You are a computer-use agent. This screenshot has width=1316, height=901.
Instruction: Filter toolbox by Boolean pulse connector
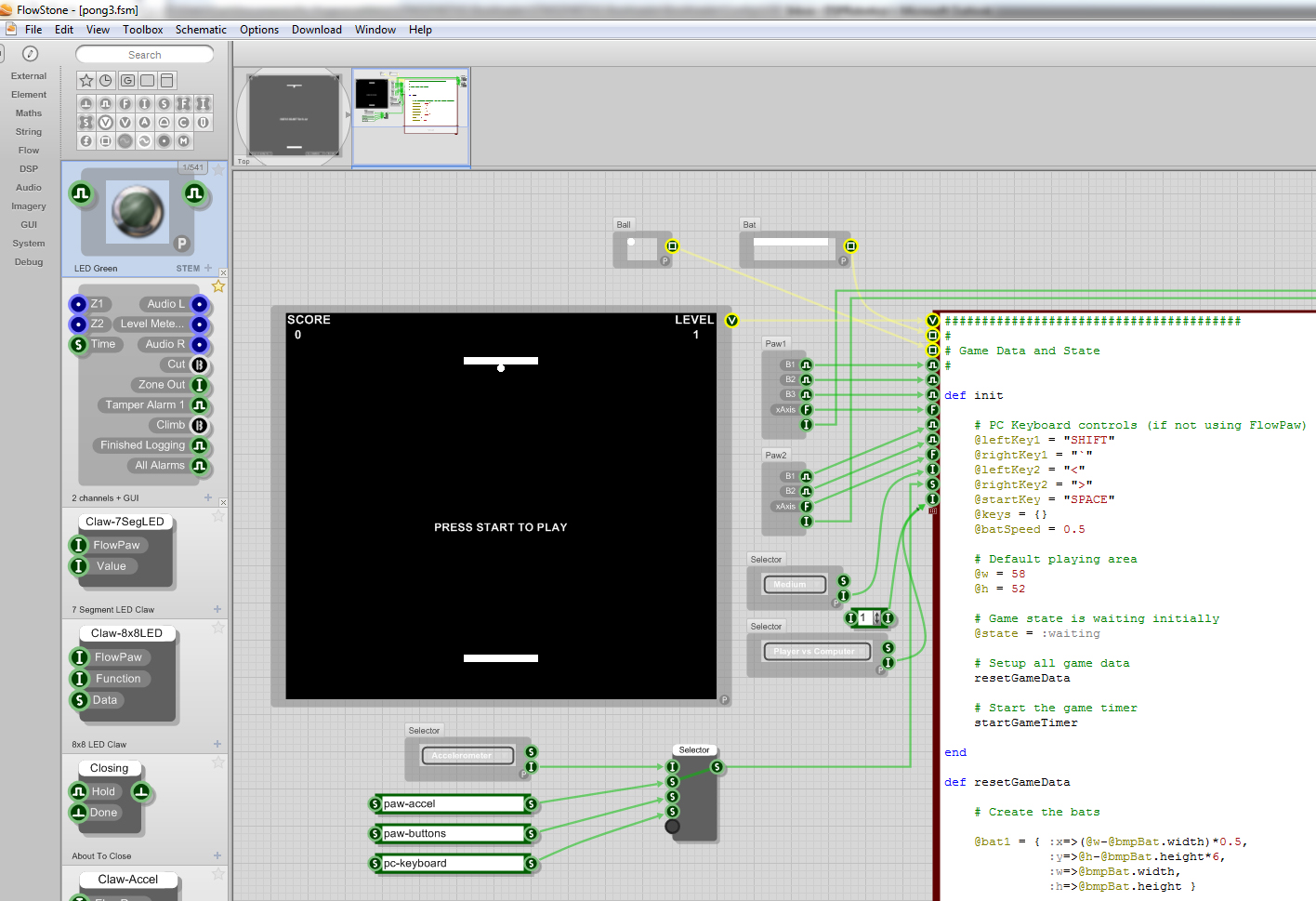[x=106, y=103]
